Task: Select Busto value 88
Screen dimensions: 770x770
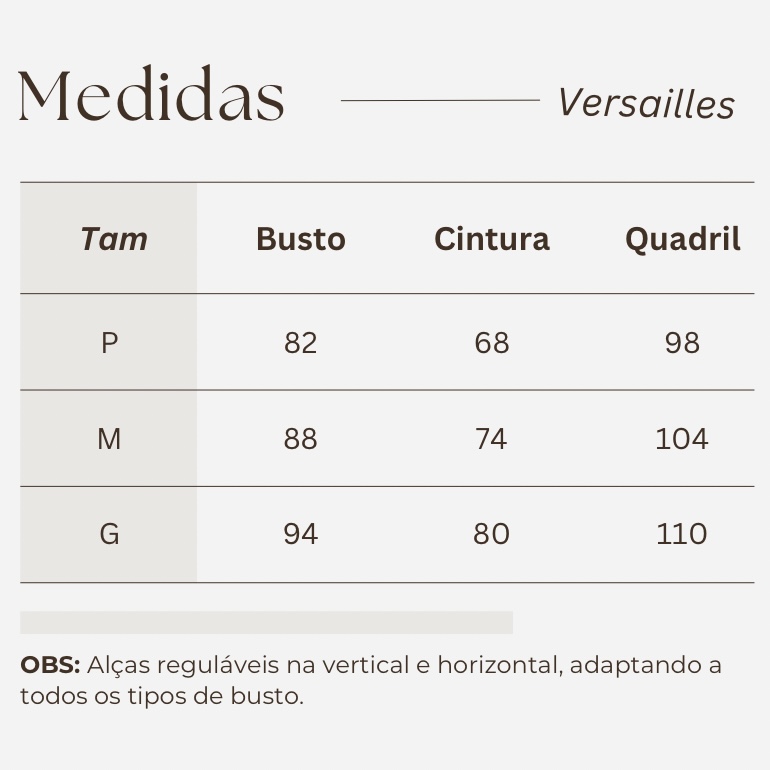Action: (x=301, y=438)
